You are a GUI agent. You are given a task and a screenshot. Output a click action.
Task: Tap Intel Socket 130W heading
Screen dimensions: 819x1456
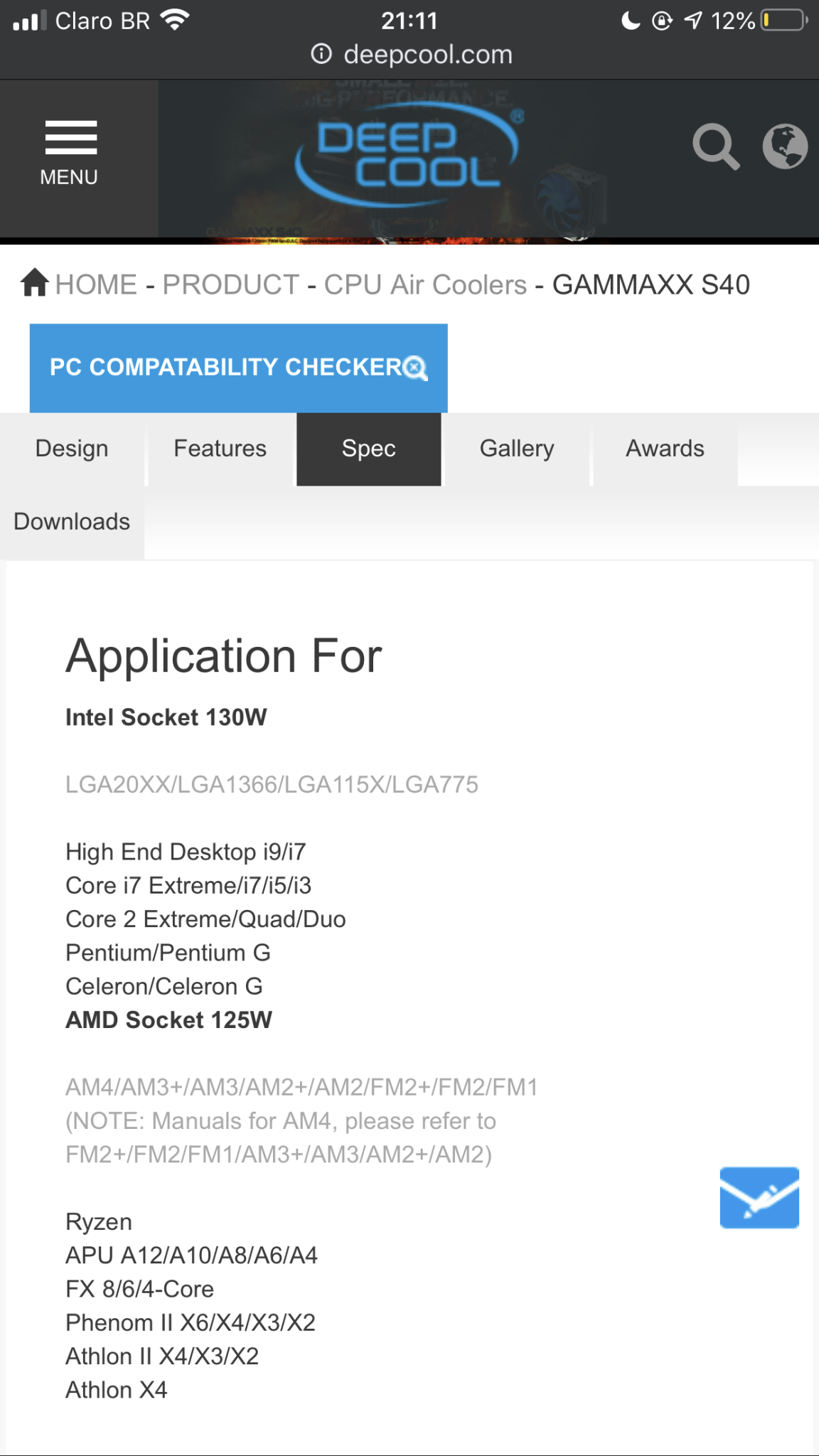click(166, 717)
